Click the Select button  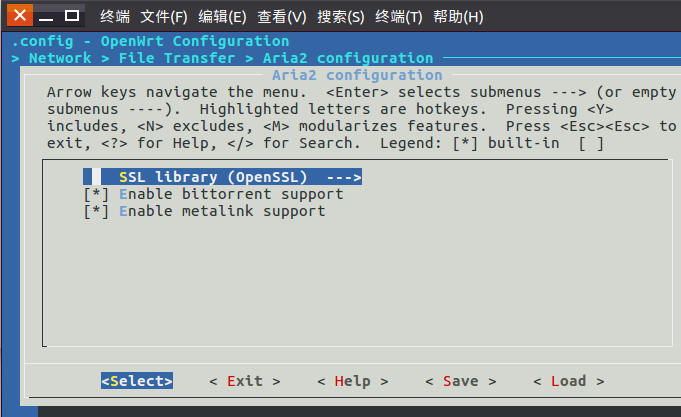tap(137, 381)
